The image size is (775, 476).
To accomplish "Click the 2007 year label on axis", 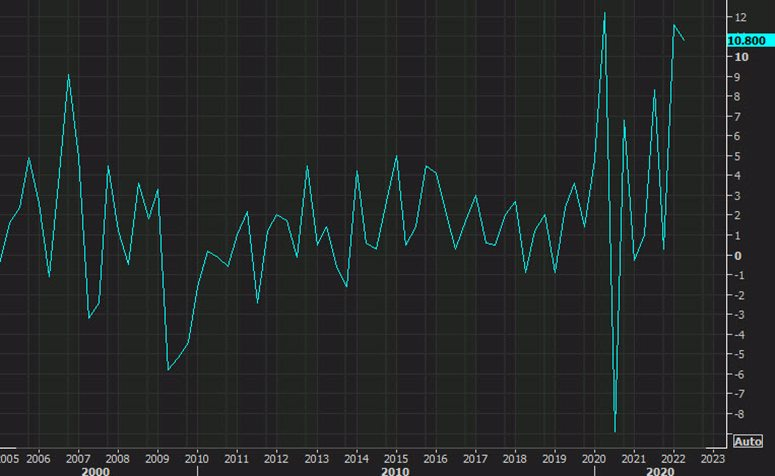I will point(78,459).
